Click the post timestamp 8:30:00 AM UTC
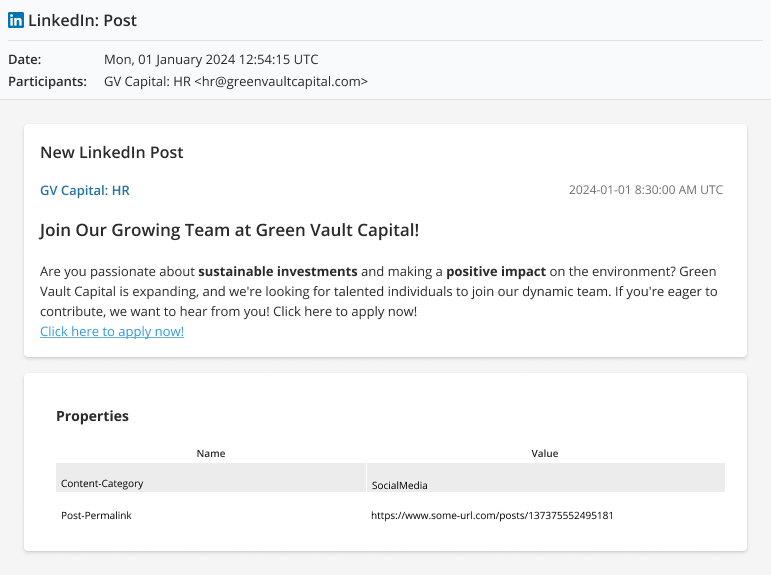 click(x=646, y=190)
